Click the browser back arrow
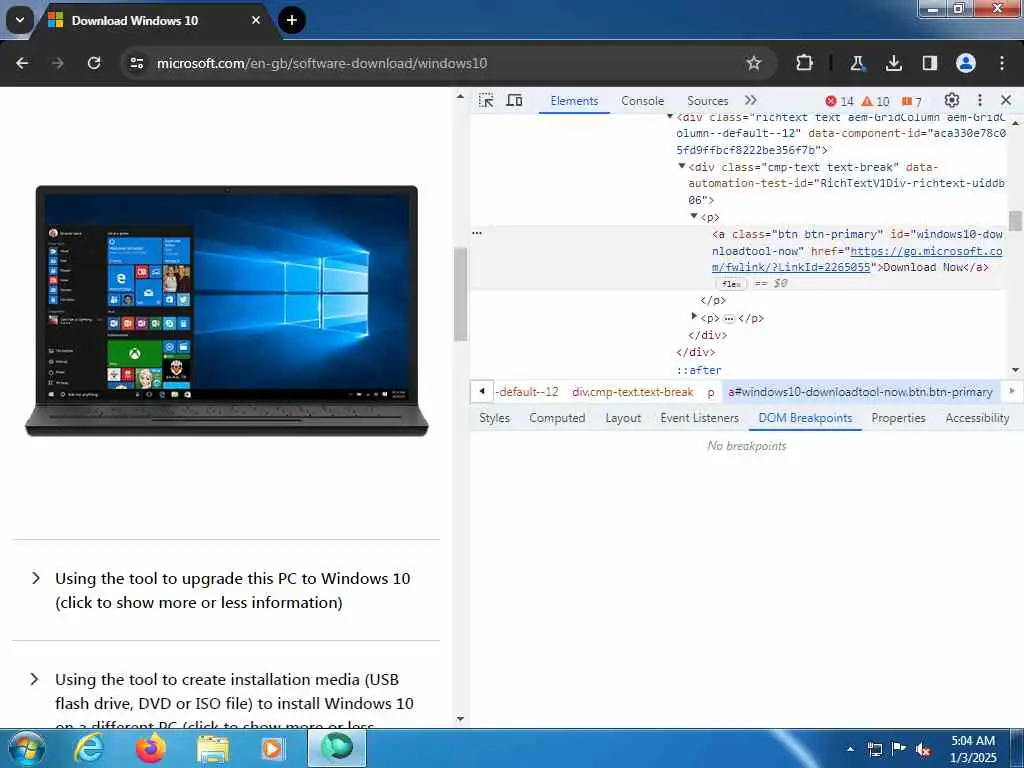Viewport: 1024px width, 768px height. [22, 63]
